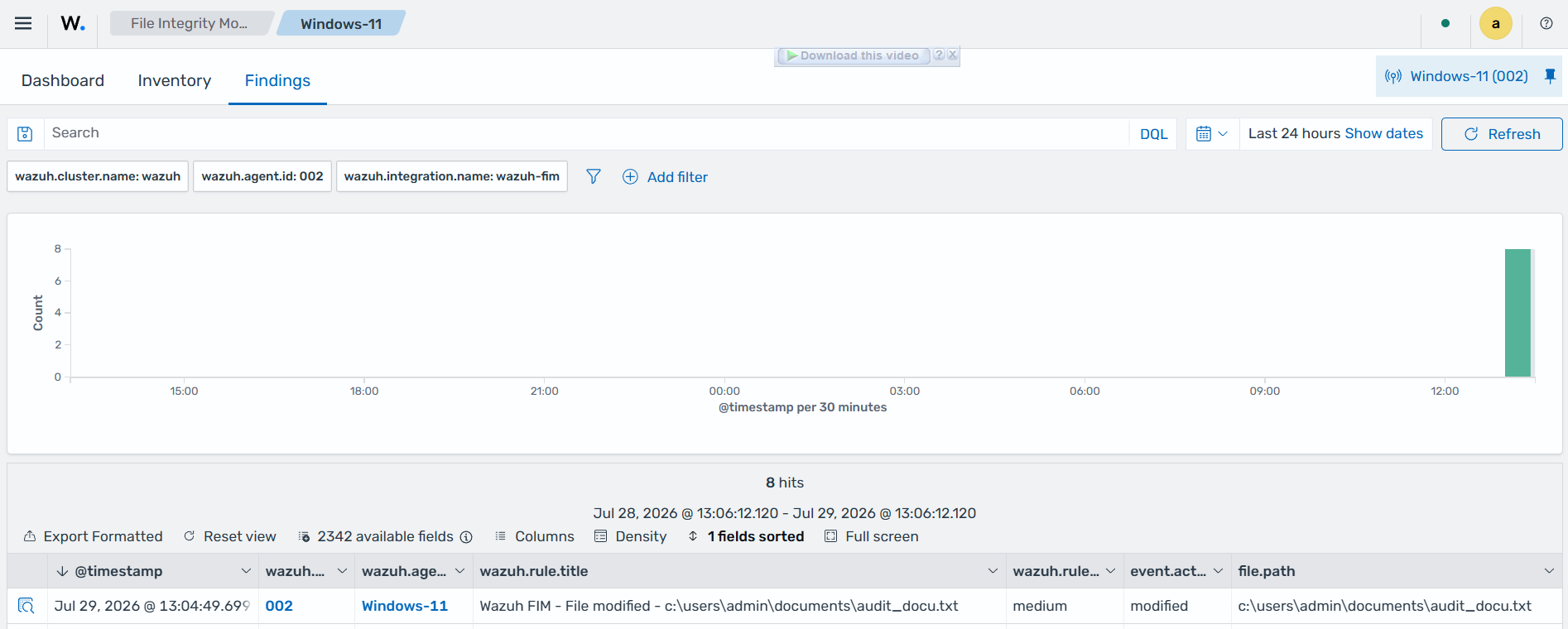Click Reset view

click(229, 536)
